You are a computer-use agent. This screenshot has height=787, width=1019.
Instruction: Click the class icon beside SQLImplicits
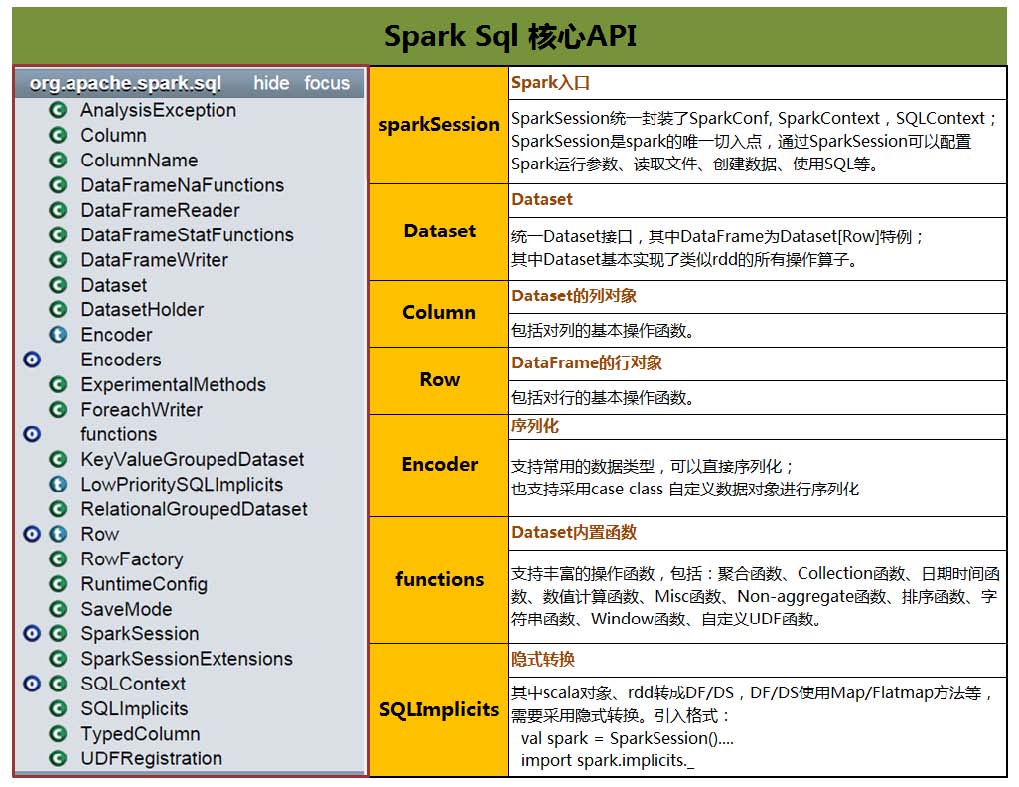[58, 708]
